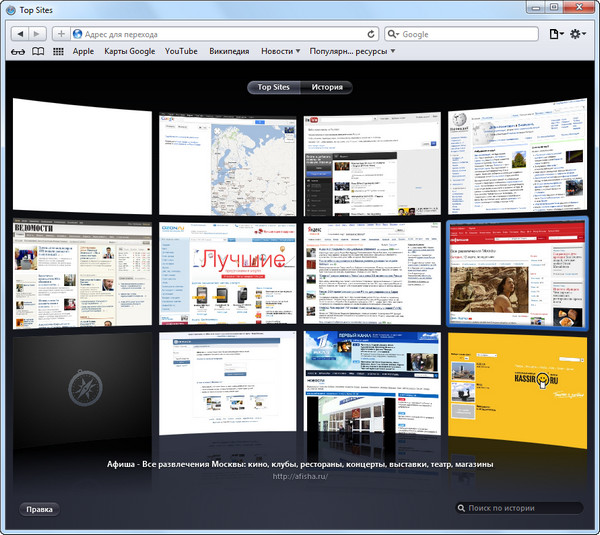600x535 pixels.
Task: Open the Yandex news thumbnail
Action: [372, 273]
